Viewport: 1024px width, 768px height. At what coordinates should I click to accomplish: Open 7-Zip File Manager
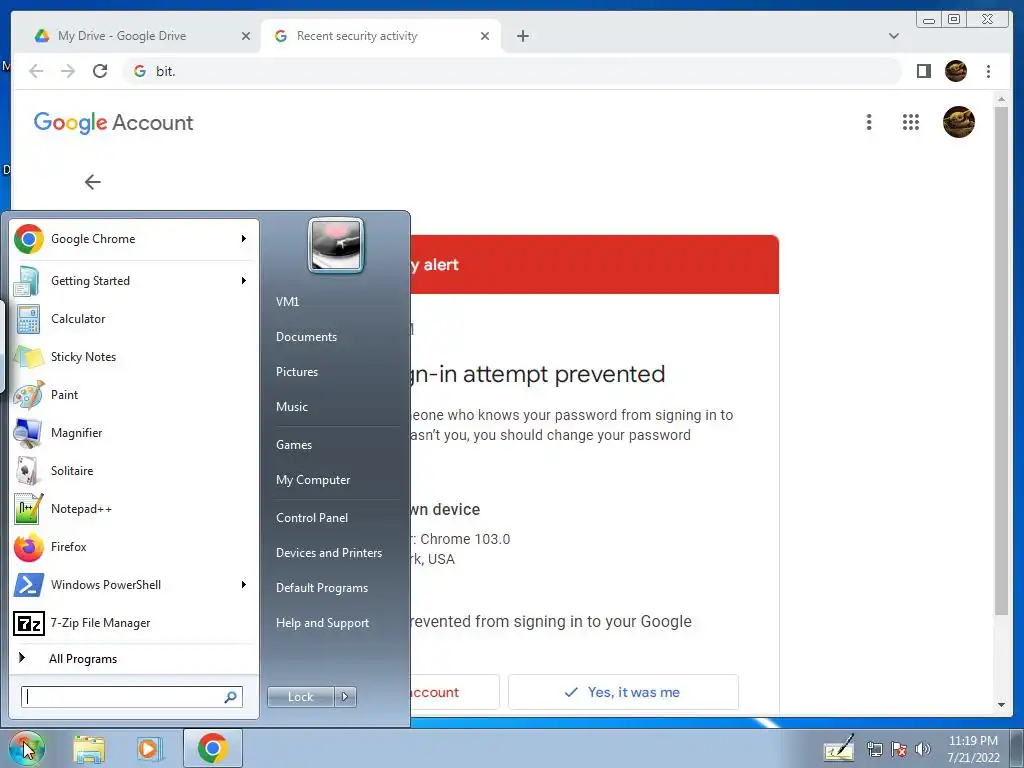[133, 622]
